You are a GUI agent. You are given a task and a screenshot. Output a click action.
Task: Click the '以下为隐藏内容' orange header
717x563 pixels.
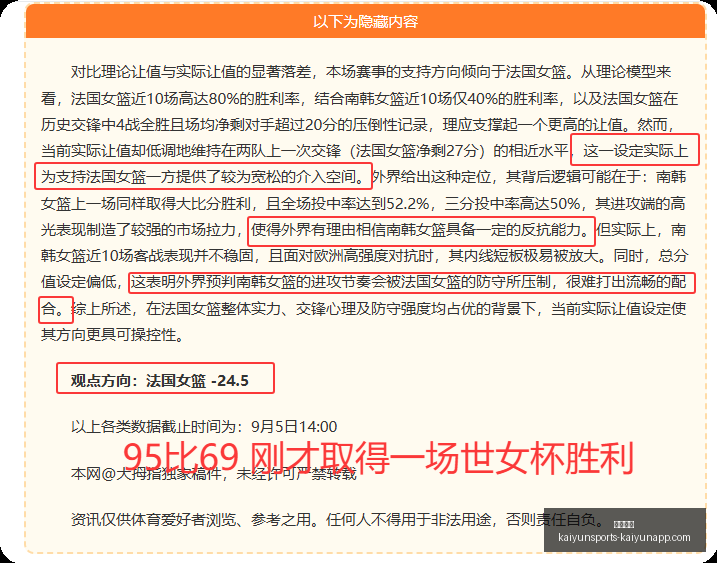(x=365, y=21)
